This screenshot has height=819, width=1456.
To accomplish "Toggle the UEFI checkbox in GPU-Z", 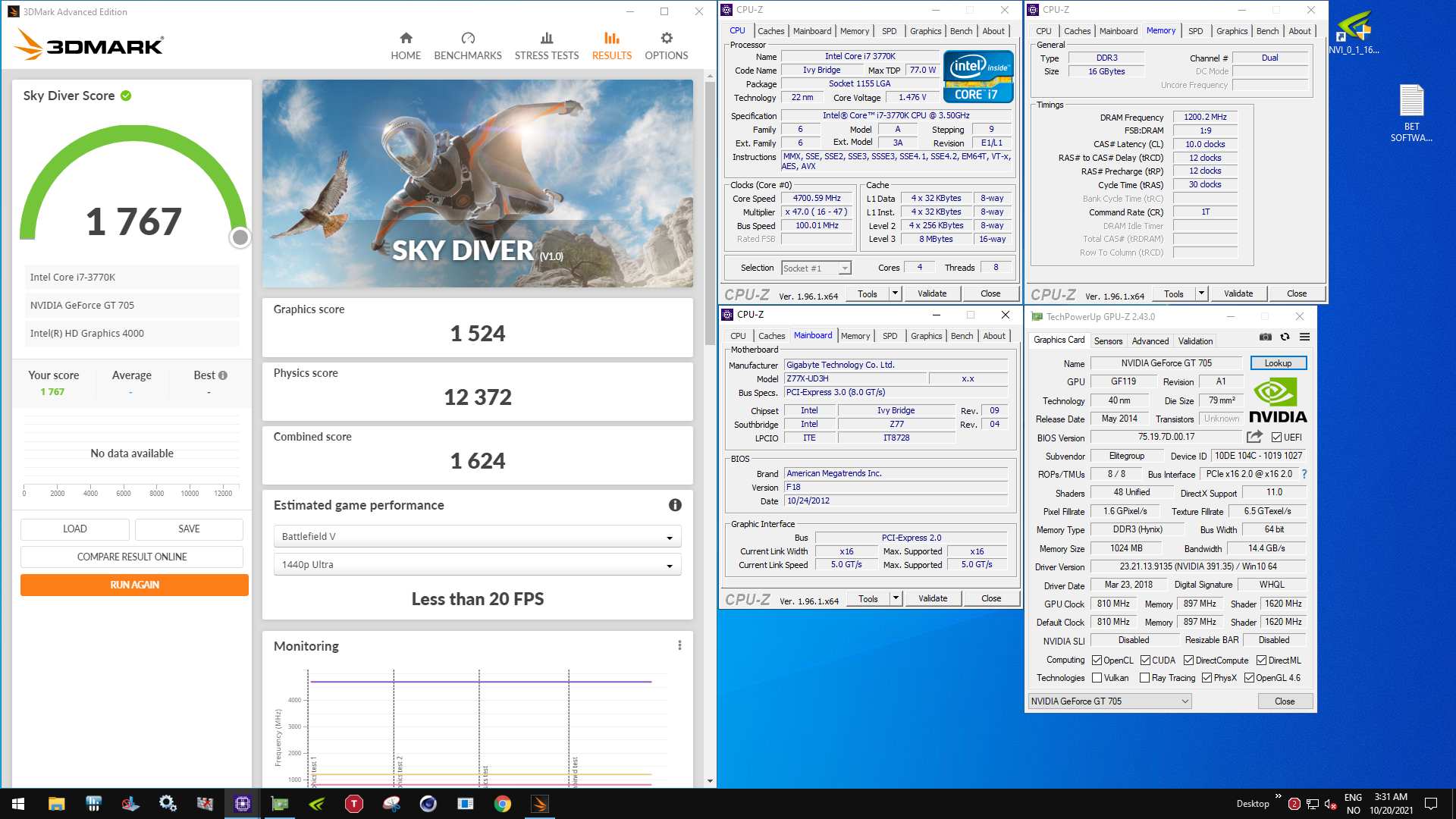I will coord(1277,438).
